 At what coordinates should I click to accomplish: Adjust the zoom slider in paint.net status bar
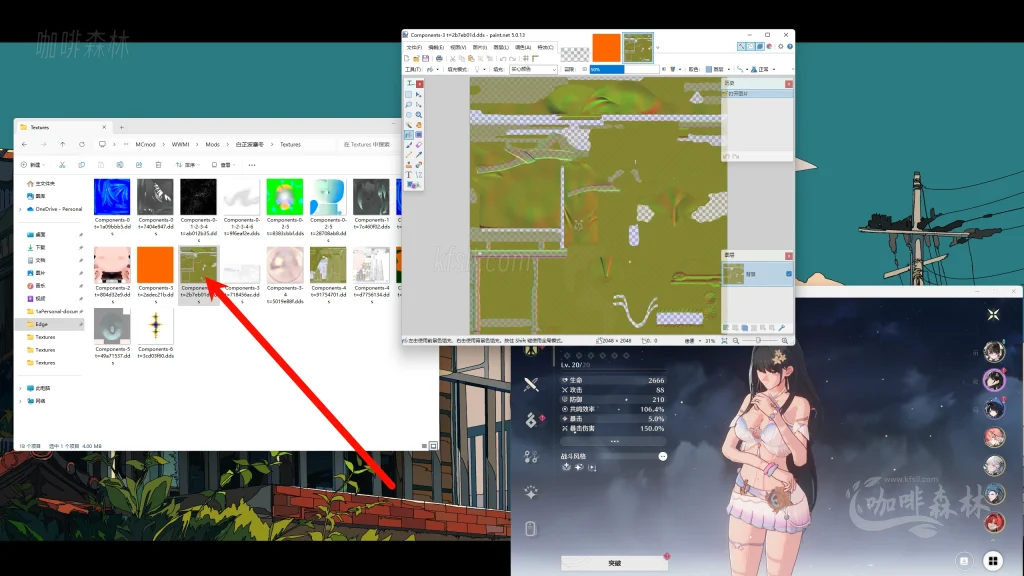758,341
